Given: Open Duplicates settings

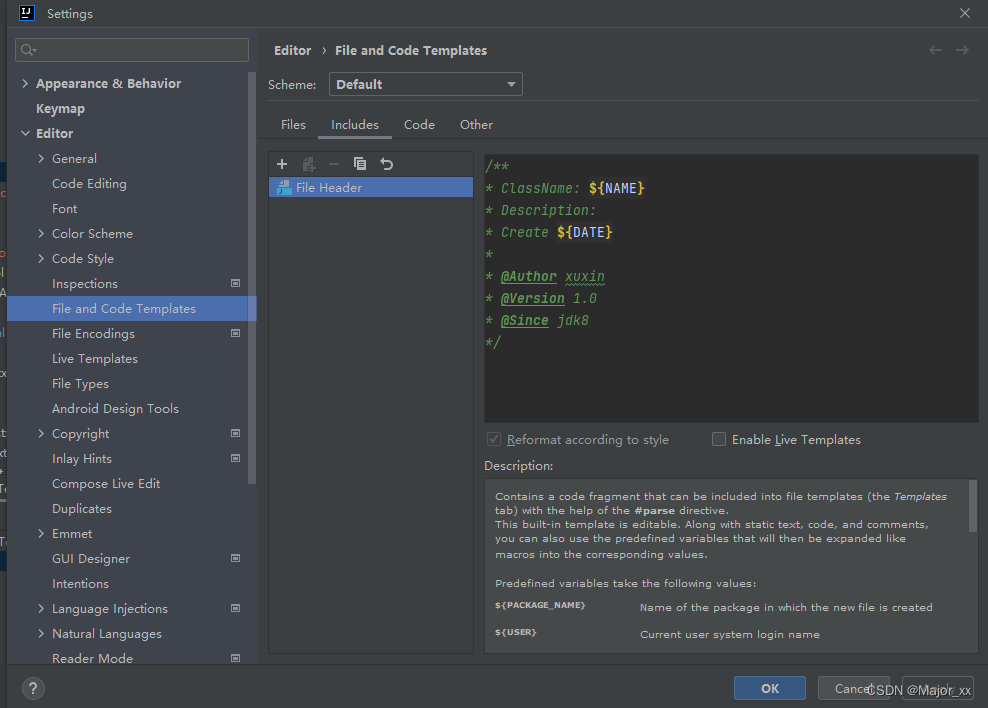Looking at the screenshot, I should (82, 508).
